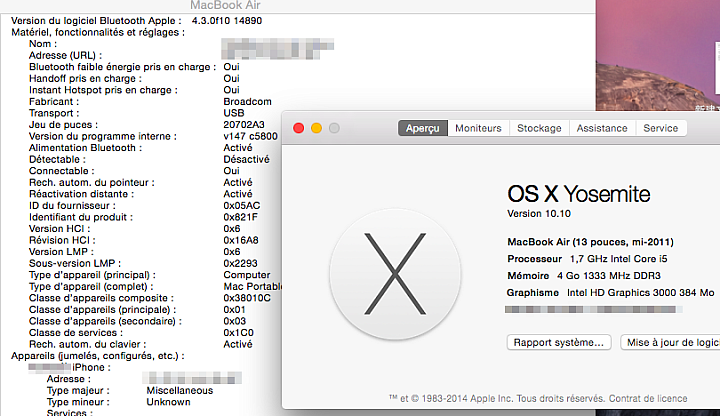The height and width of the screenshot is (416, 720).
Task: Minimize About This Mac with yellow button
Action: click(316, 128)
